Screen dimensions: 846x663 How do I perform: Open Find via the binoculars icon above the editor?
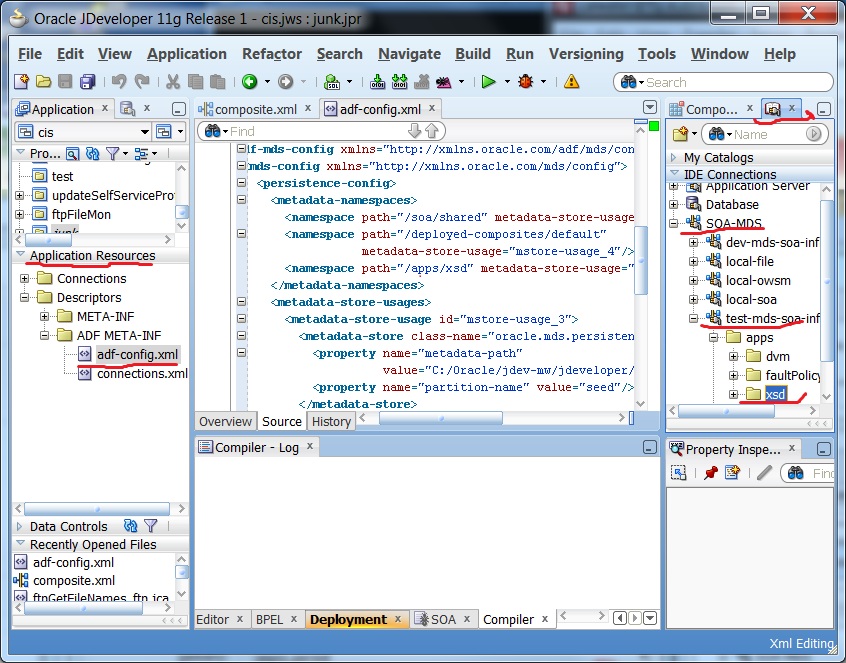pyautogui.click(x=212, y=131)
